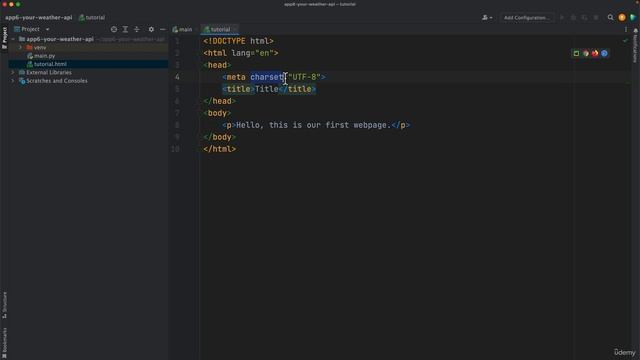640x360 pixels.
Task: Toggle the Bookmarks tool window stripe
Action: (4, 342)
